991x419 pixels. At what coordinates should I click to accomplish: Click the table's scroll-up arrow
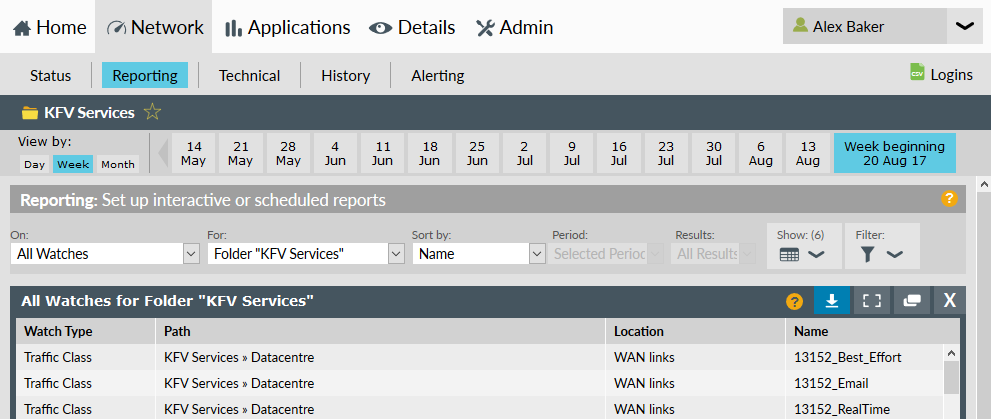coord(951,353)
